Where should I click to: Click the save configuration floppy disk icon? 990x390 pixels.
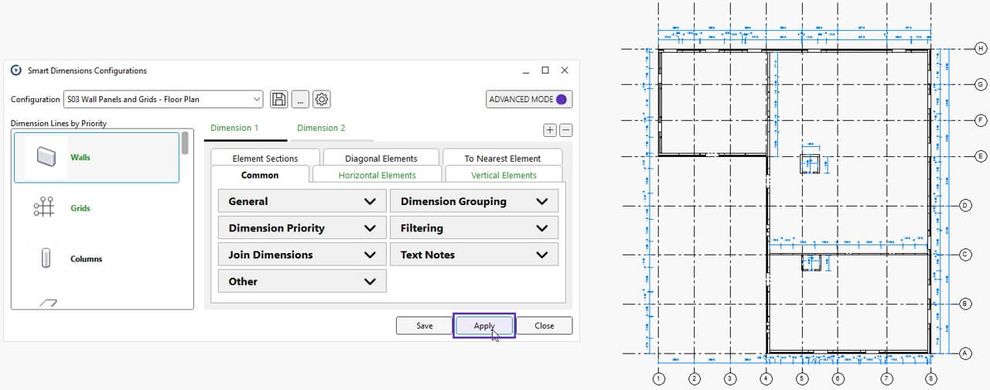coord(279,99)
